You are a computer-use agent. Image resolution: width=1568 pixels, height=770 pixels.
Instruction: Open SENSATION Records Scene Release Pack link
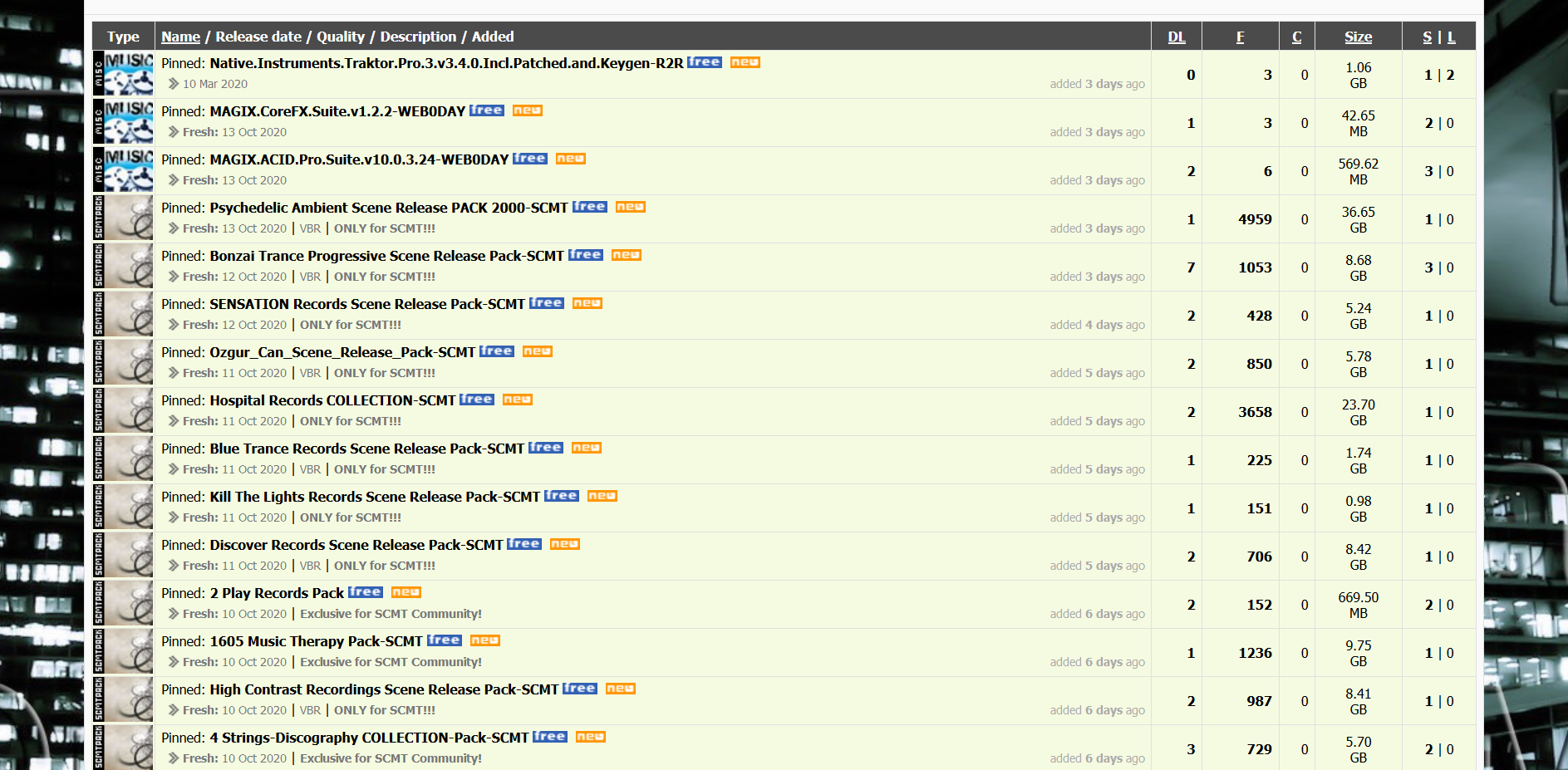367,304
